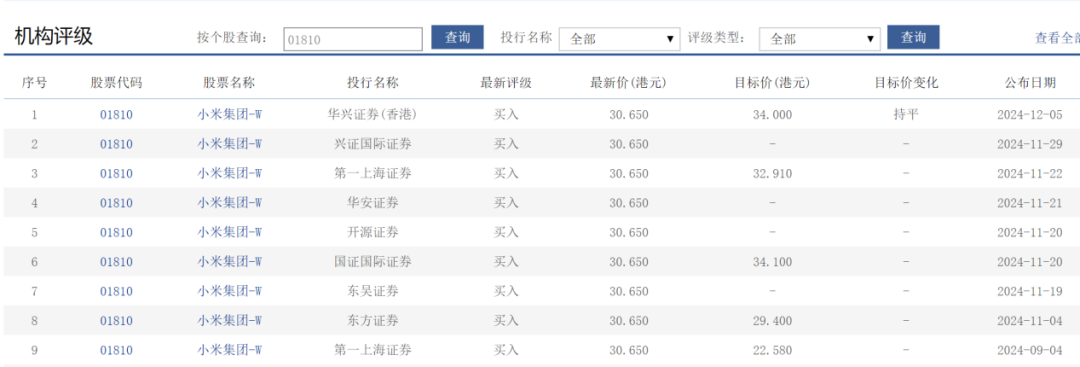Click target price 29.400
Screen dimensions: 1080x367
coord(772,321)
